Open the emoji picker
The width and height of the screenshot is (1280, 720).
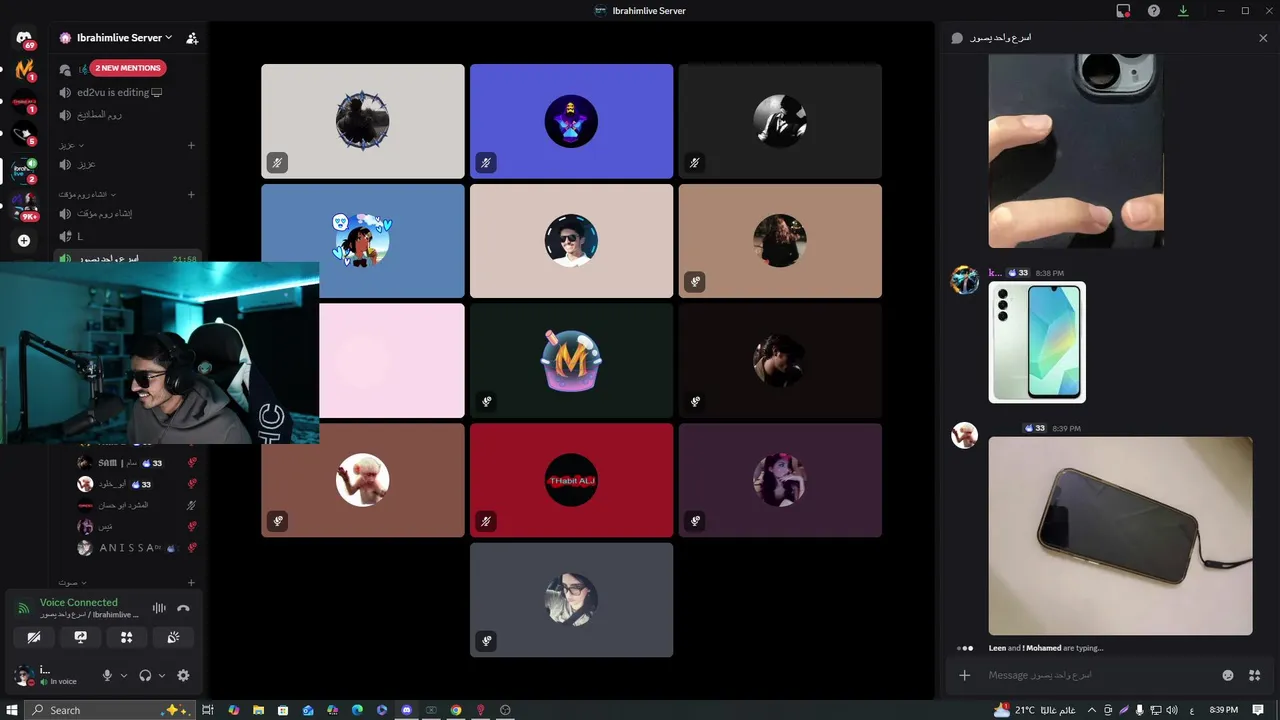tap(1227, 675)
